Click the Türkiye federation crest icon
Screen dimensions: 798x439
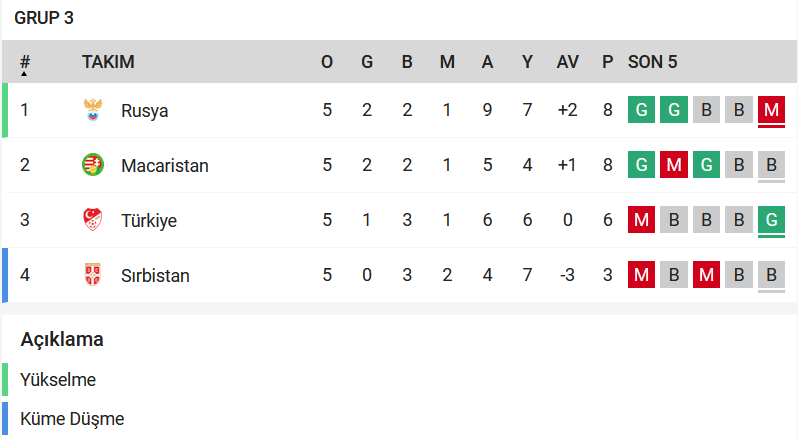(x=93, y=220)
